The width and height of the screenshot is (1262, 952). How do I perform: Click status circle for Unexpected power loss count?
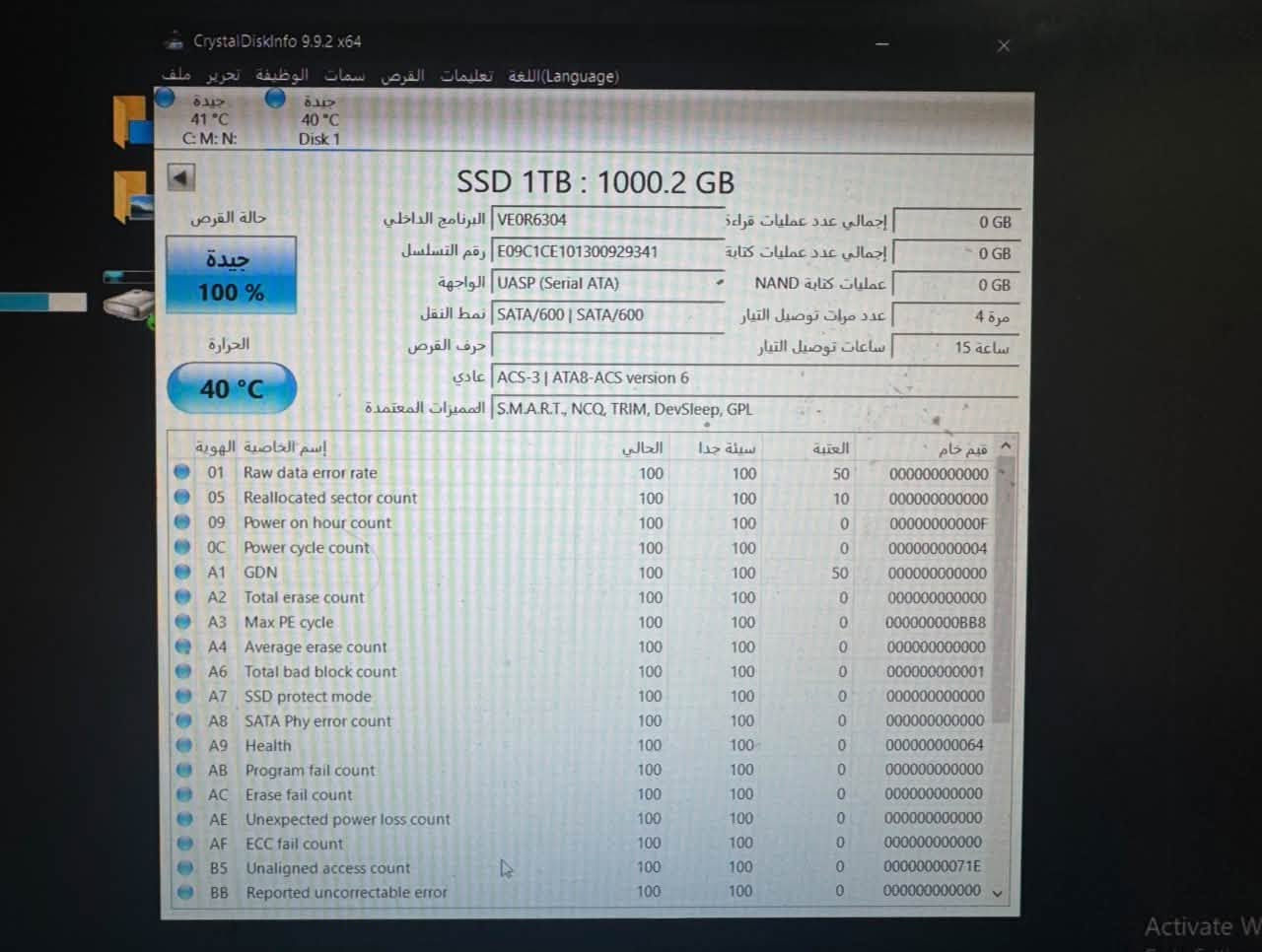pos(184,819)
